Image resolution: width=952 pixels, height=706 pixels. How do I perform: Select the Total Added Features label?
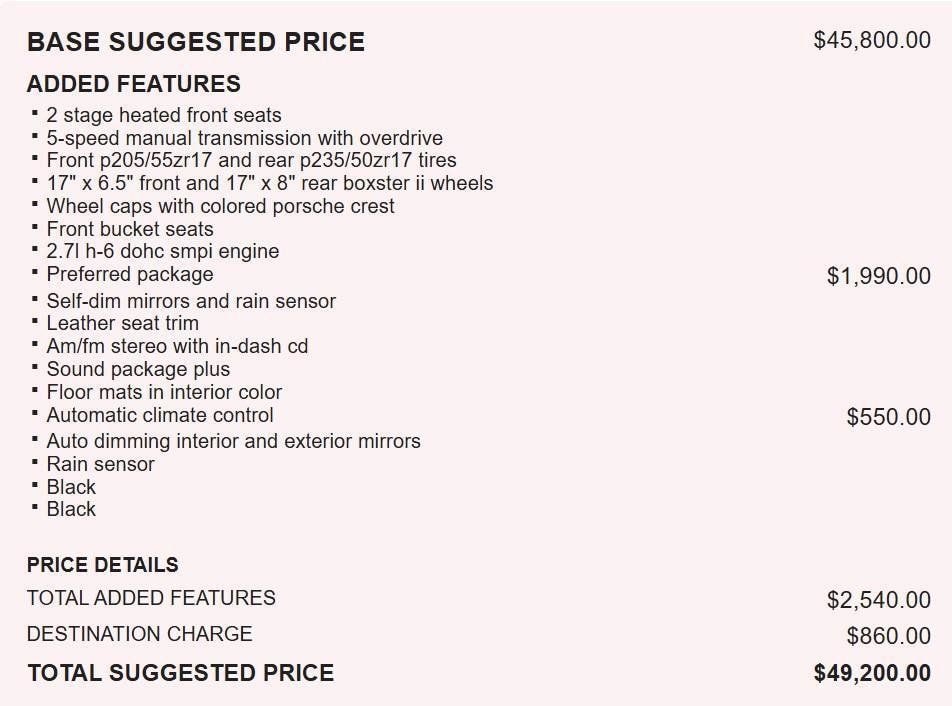click(151, 598)
